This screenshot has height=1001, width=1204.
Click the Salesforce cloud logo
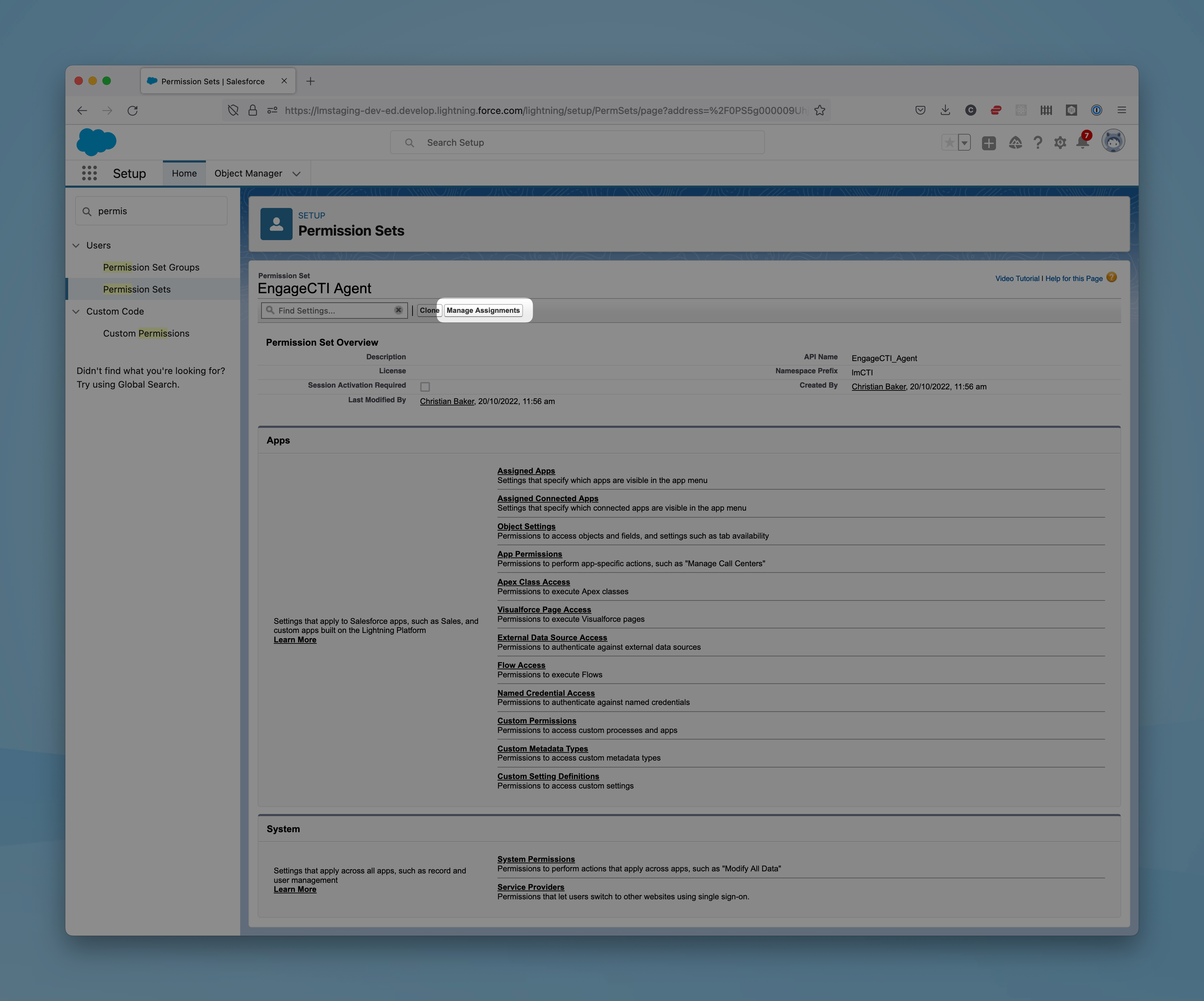pos(96,142)
